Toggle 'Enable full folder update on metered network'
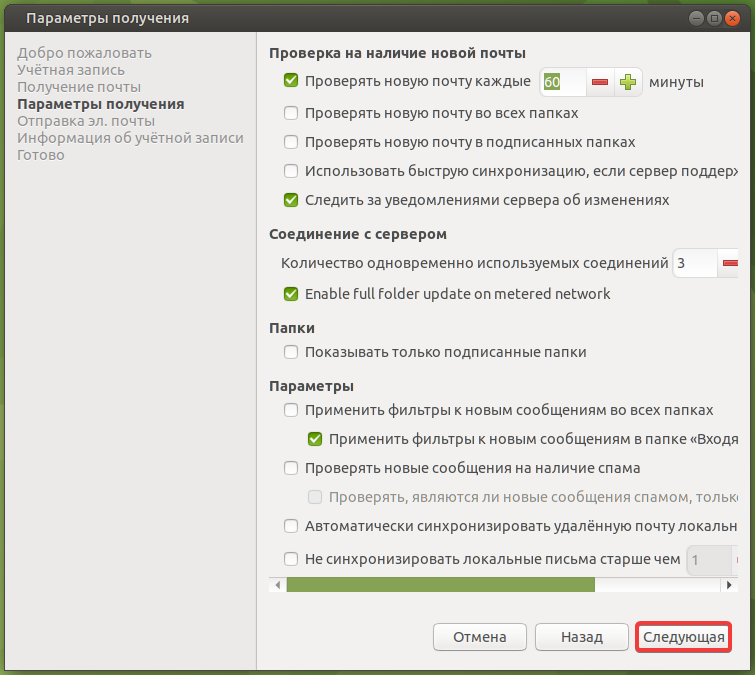This screenshot has height=675, width=755. (x=292, y=294)
